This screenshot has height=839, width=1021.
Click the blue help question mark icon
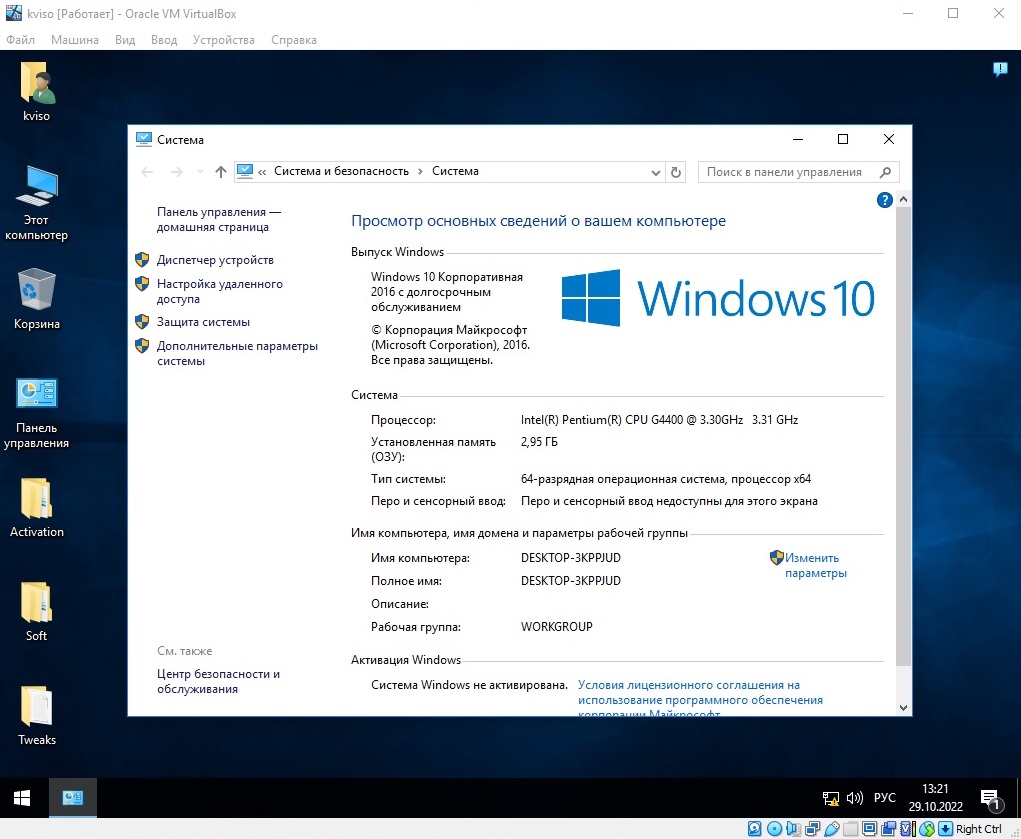pos(884,200)
